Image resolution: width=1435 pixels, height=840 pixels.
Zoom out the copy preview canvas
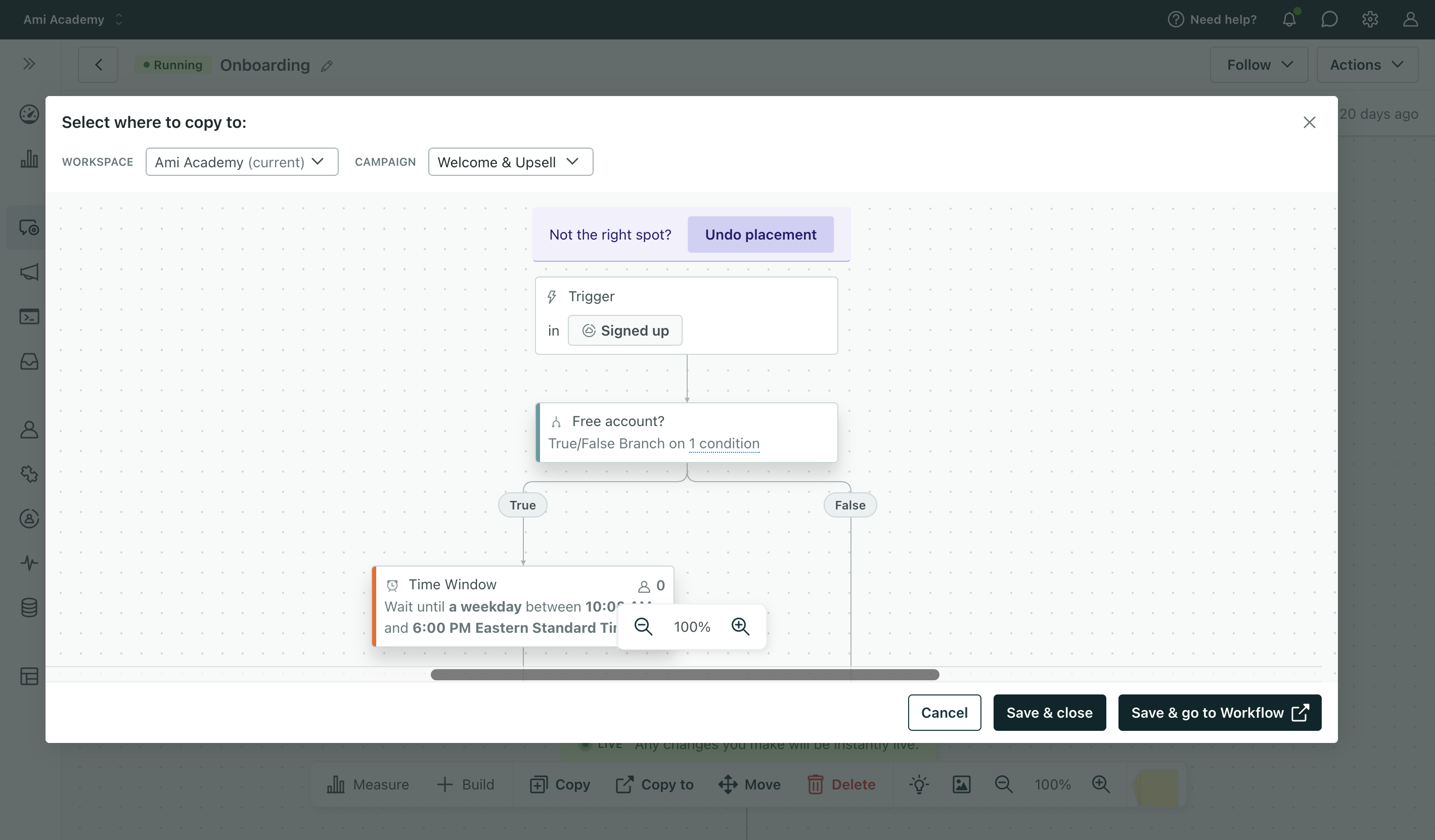click(644, 627)
